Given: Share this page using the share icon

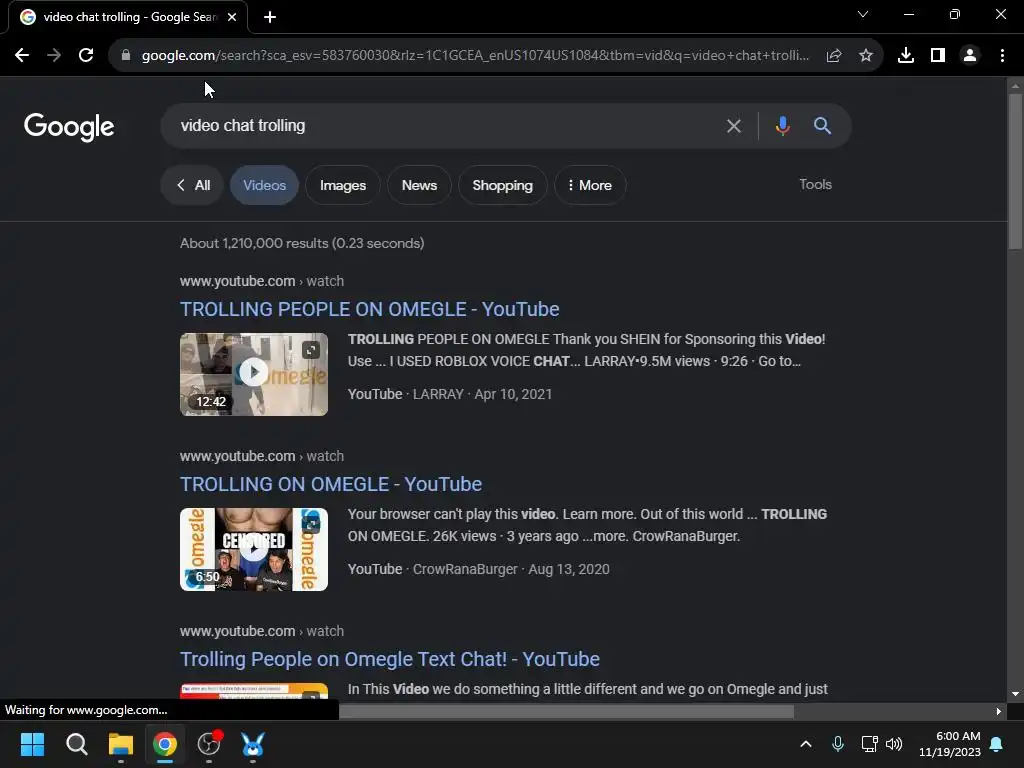Looking at the screenshot, I should [x=834, y=56].
